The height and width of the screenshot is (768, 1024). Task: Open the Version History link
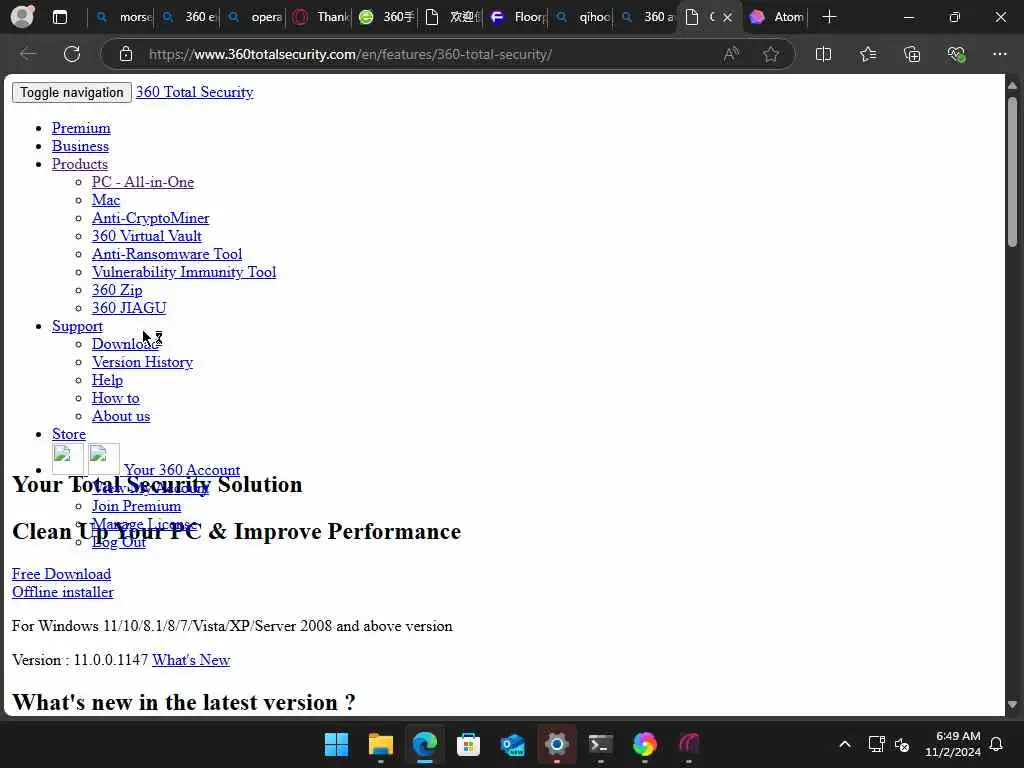[142, 362]
